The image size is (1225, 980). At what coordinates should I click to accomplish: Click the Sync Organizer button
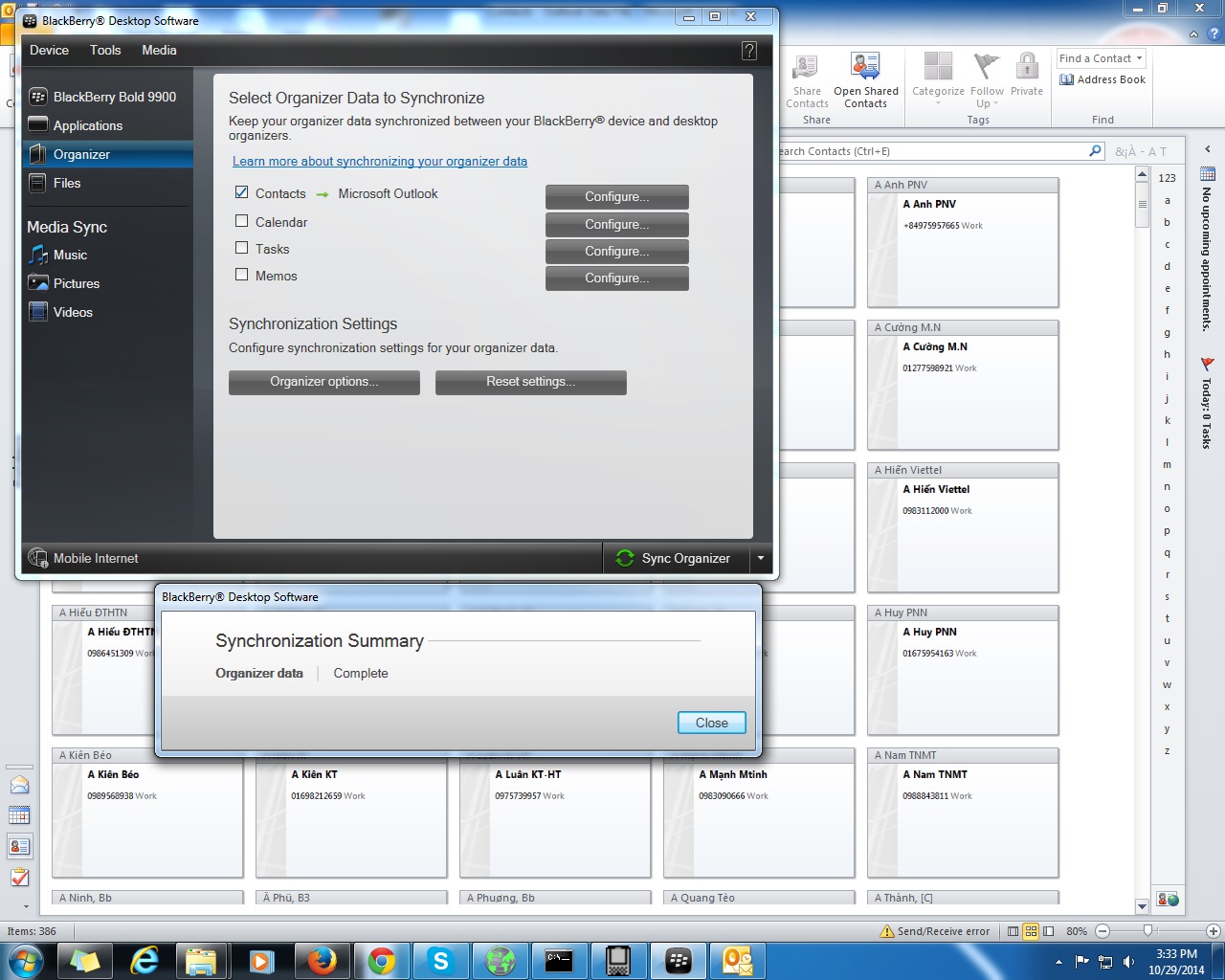(x=677, y=558)
